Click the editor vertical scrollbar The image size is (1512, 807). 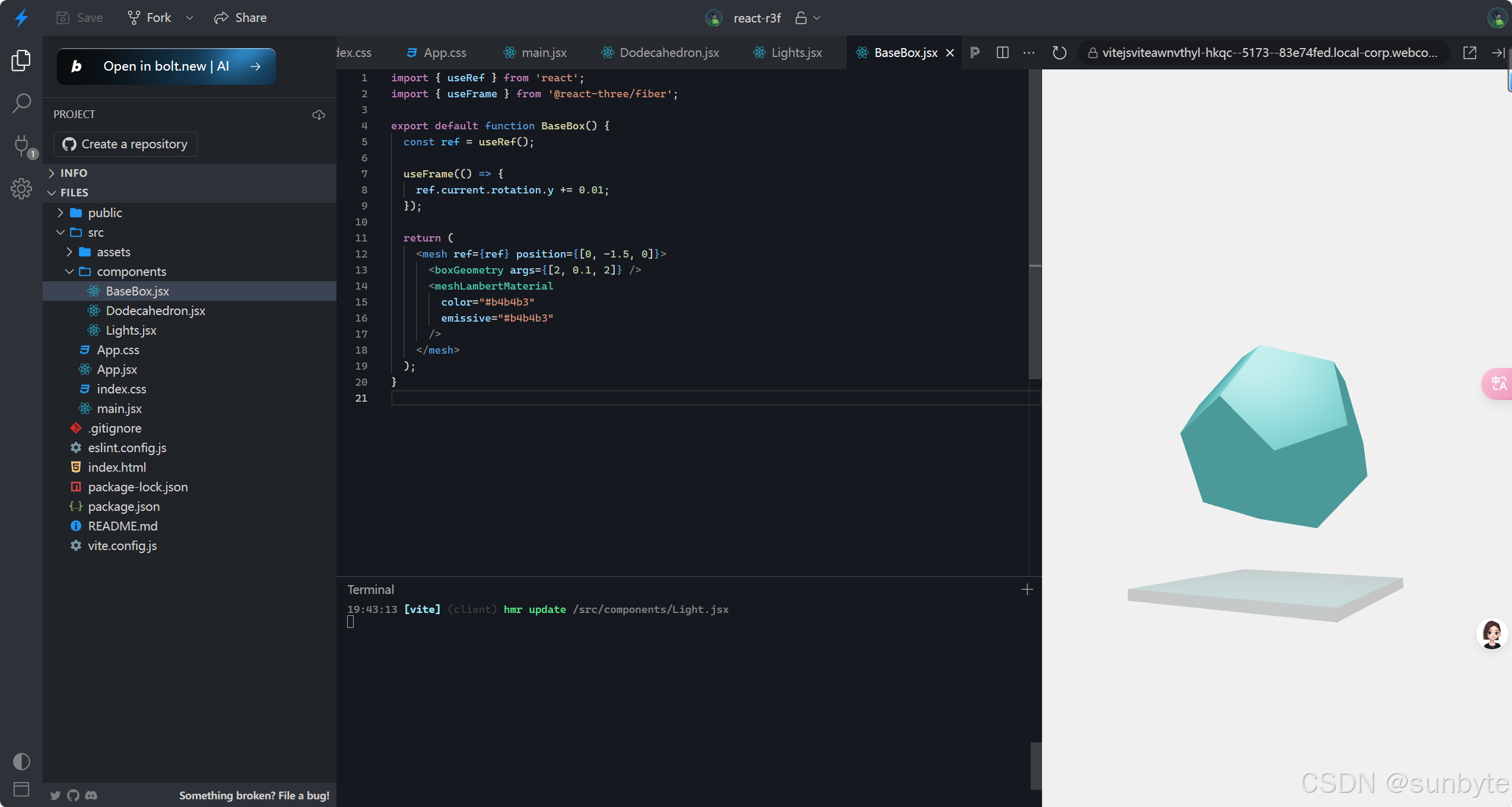point(1035,225)
